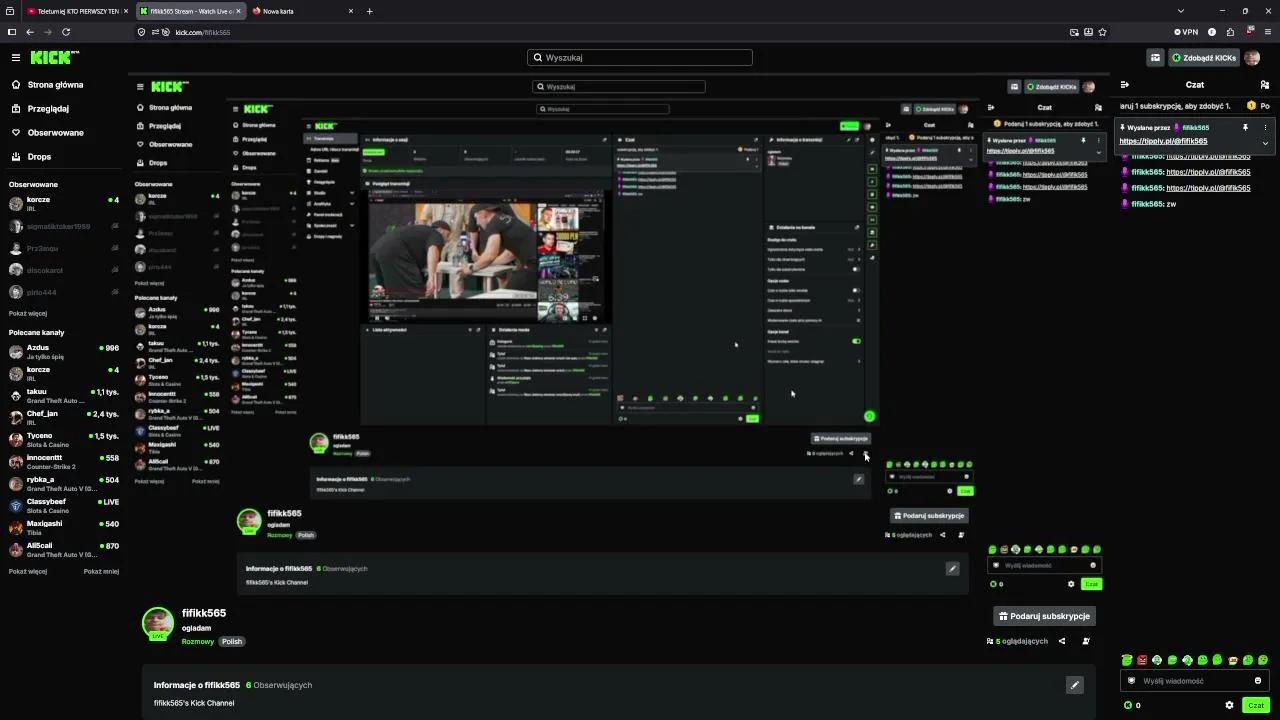Open chat settings gear
This screenshot has width=1280, height=720.
click(1229, 705)
